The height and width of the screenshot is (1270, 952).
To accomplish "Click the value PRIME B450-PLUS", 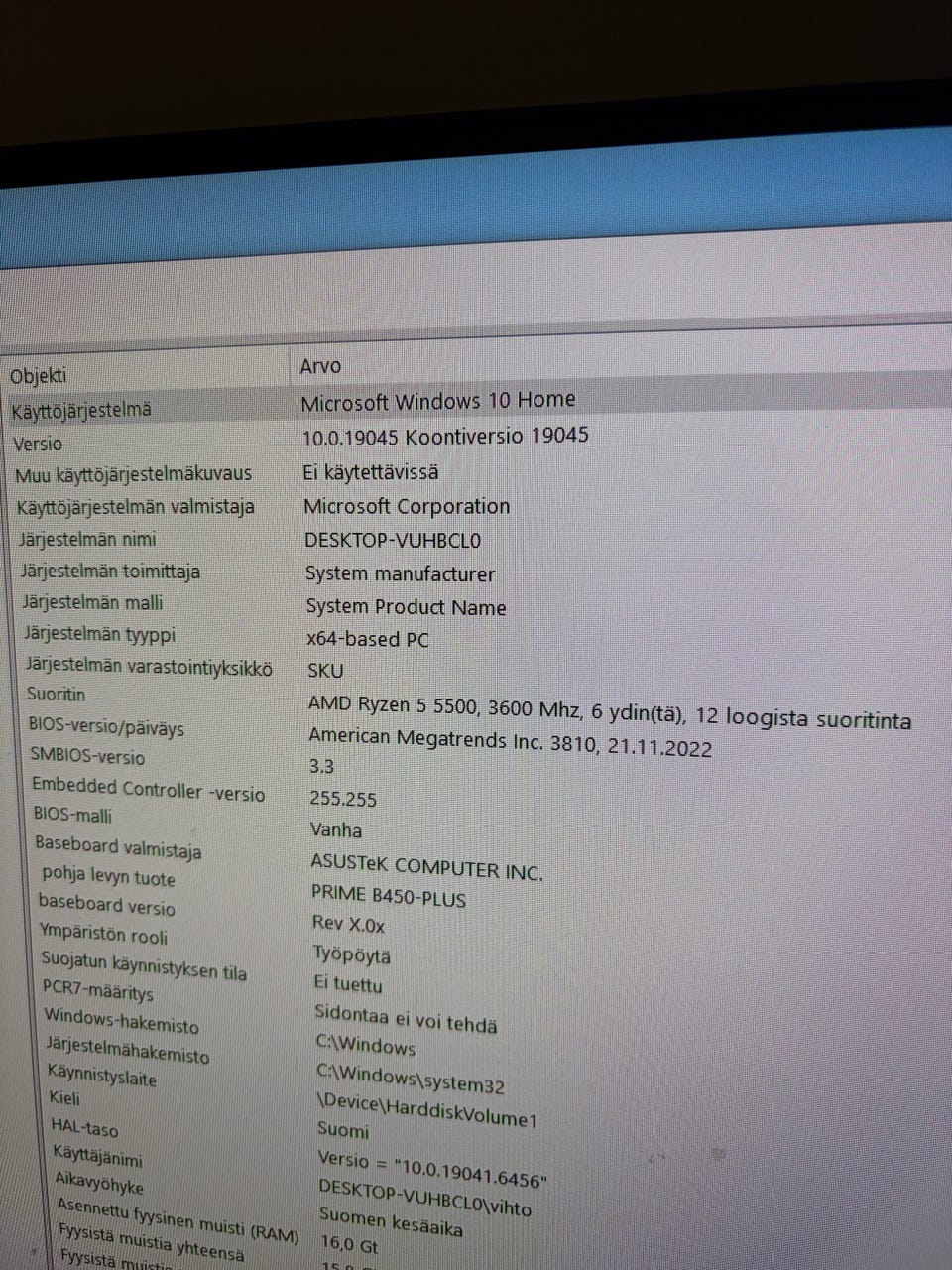I will point(389,896).
